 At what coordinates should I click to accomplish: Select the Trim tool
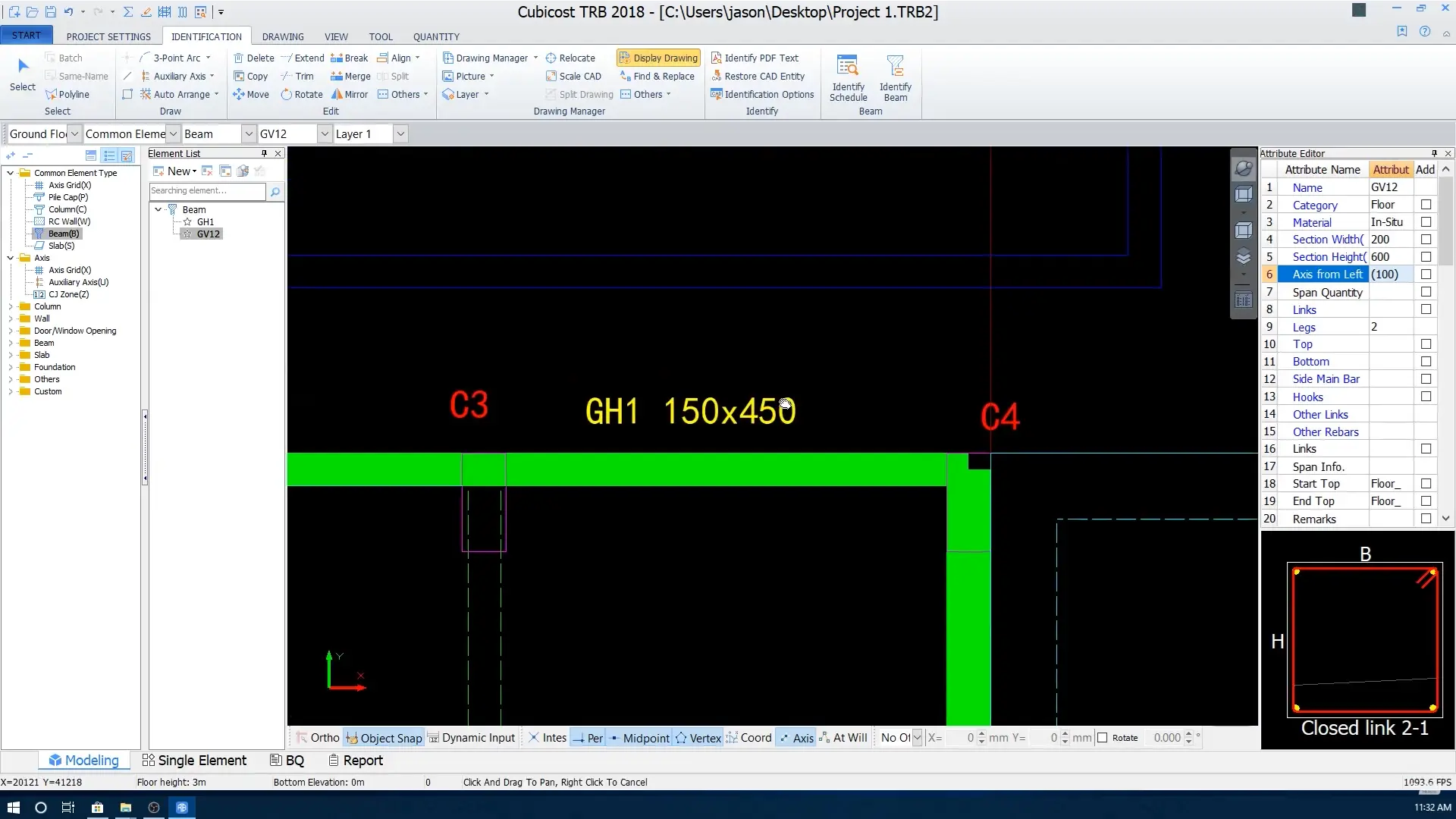pyautogui.click(x=297, y=77)
